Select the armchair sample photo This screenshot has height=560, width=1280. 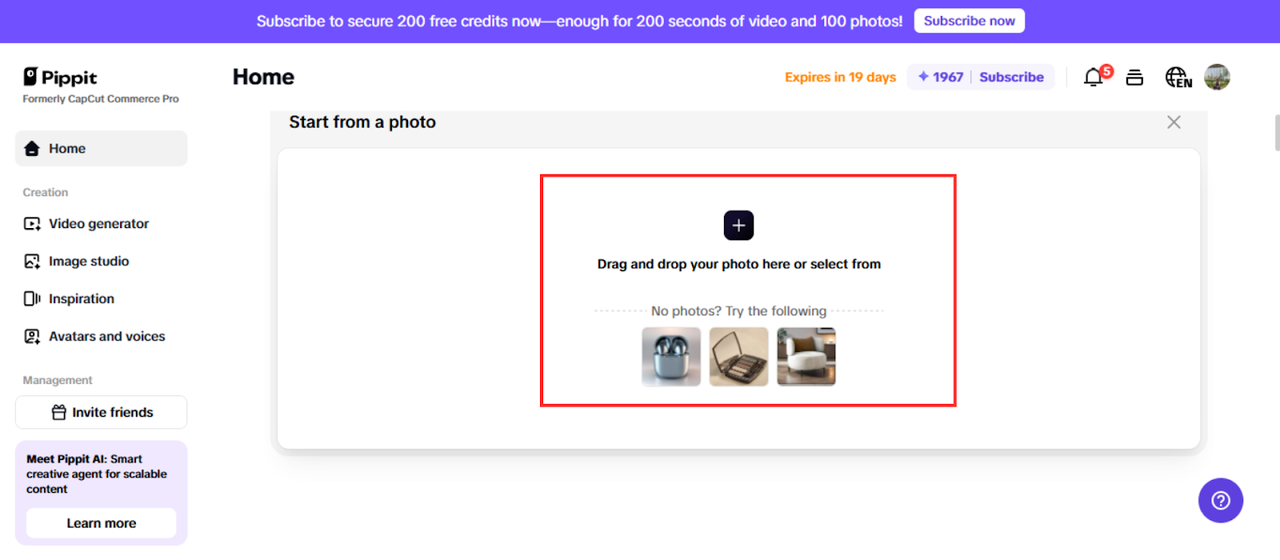tap(806, 357)
